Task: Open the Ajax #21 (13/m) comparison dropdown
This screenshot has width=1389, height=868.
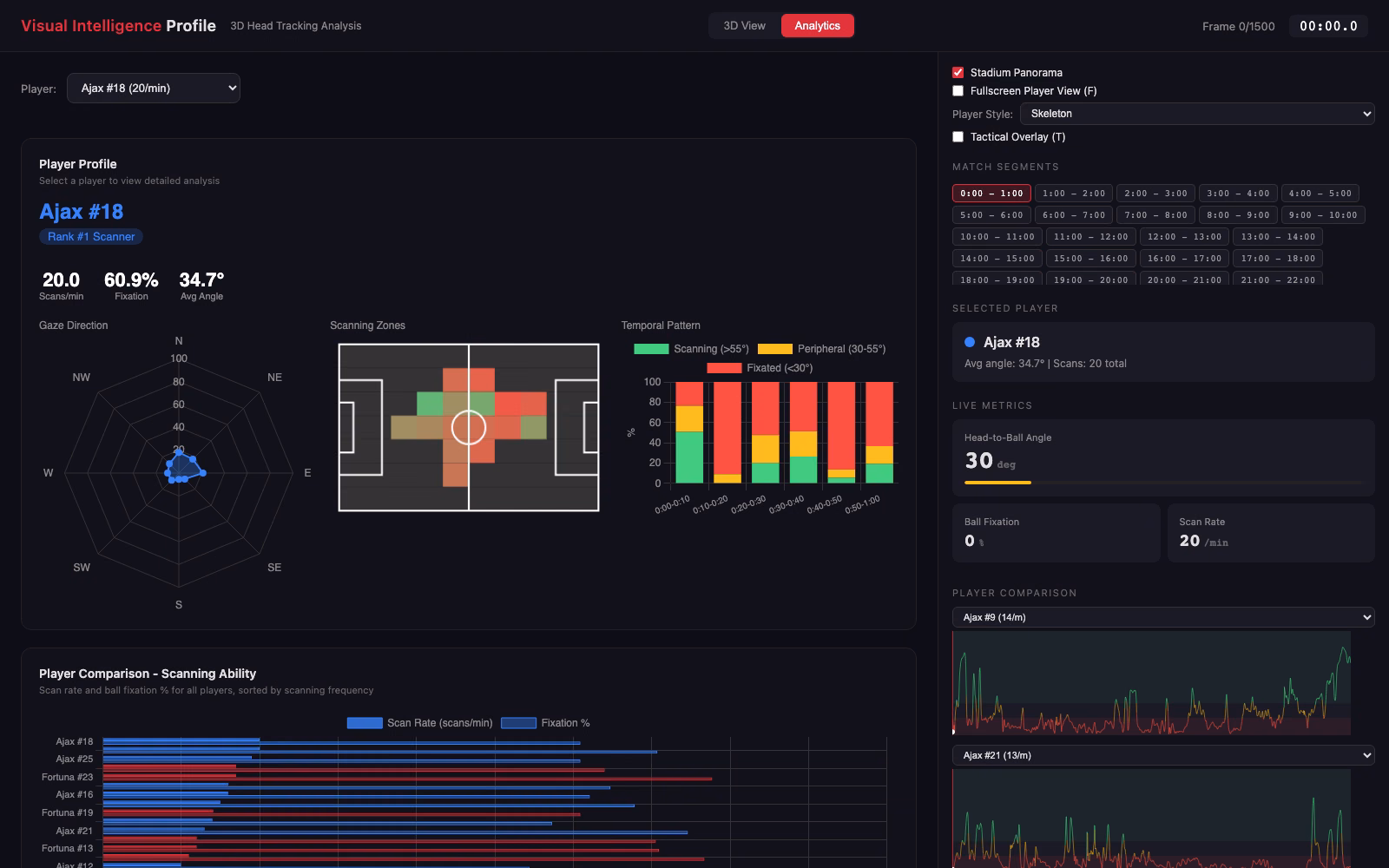Action: 1163,755
